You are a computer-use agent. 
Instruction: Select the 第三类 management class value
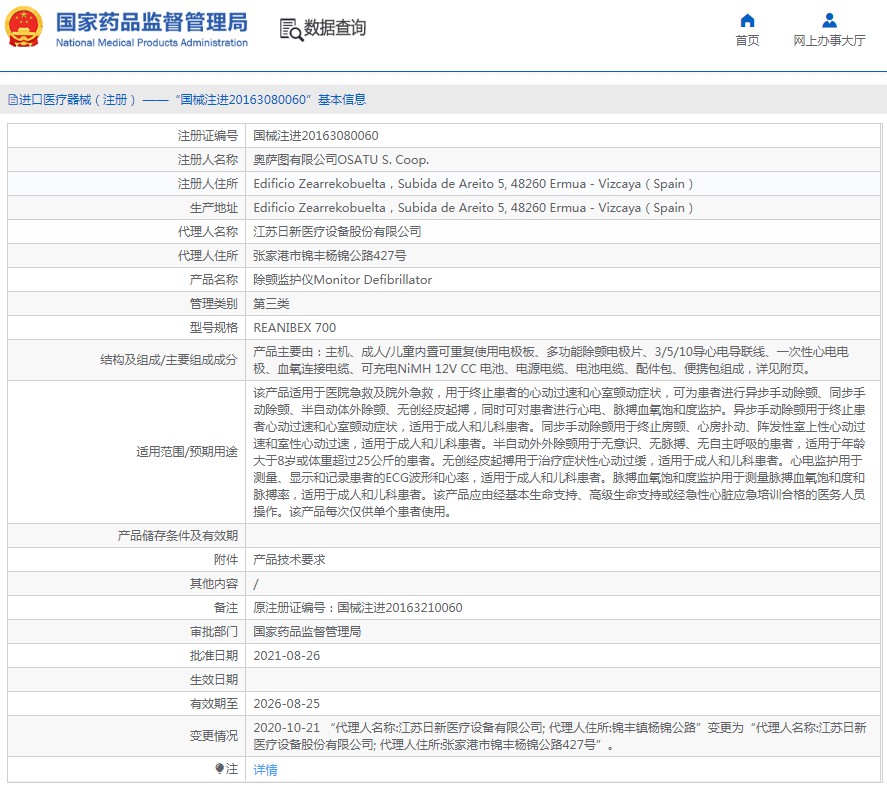pos(272,304)
